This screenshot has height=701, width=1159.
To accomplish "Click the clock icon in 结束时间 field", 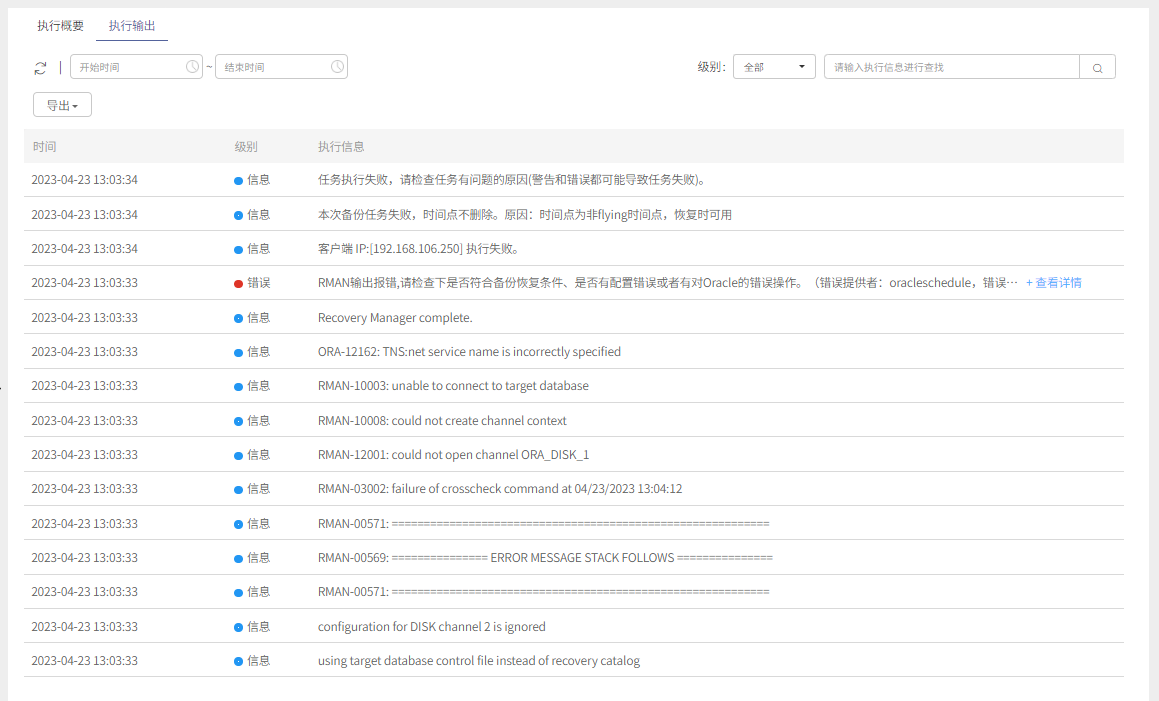I will [337, 67].
